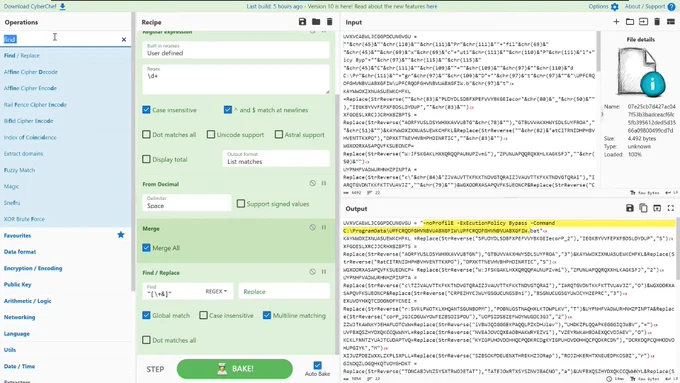Screen dimensions: 680x383
Task: Disable the Merge operation
Action: (312, 227)
